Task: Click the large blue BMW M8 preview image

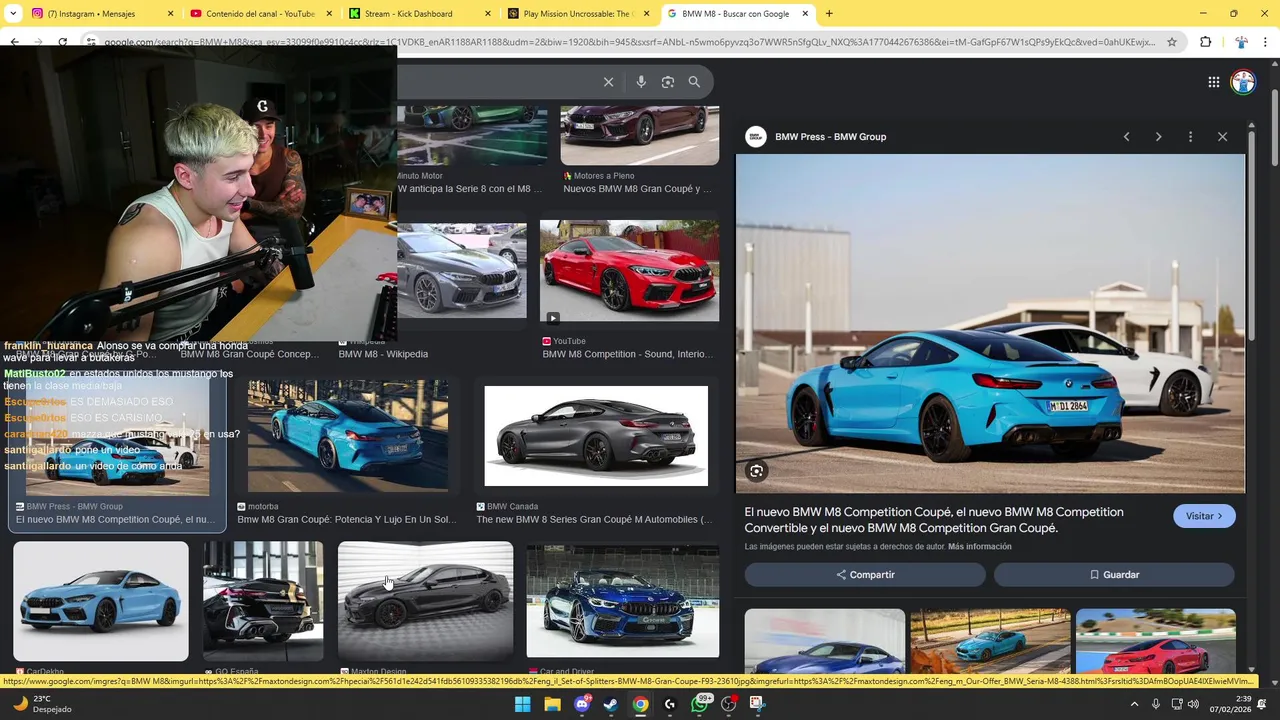Action: coord(990,323)
